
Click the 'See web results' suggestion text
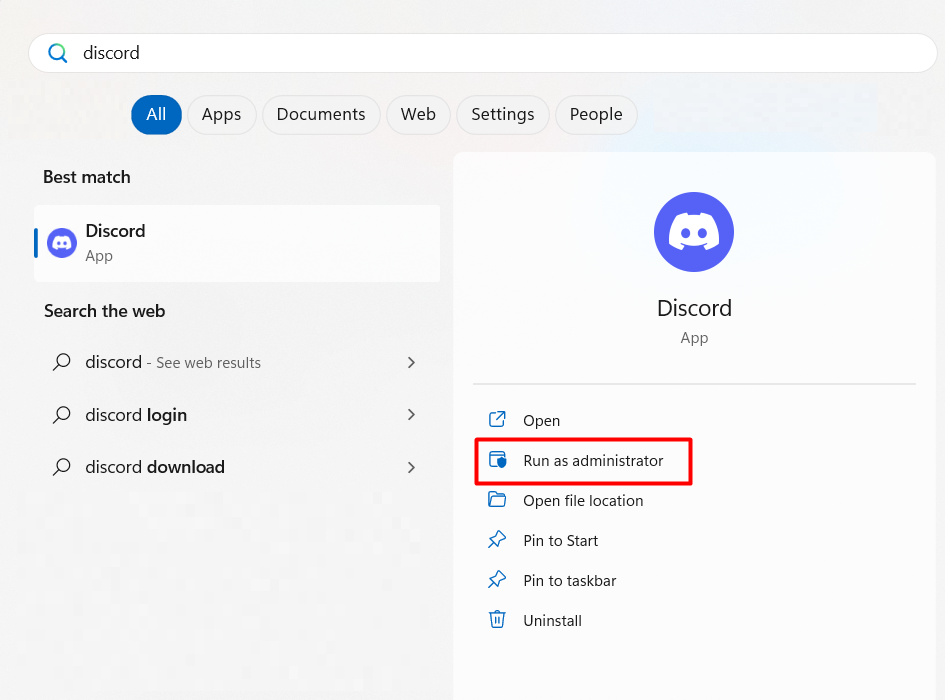point(208,363)
